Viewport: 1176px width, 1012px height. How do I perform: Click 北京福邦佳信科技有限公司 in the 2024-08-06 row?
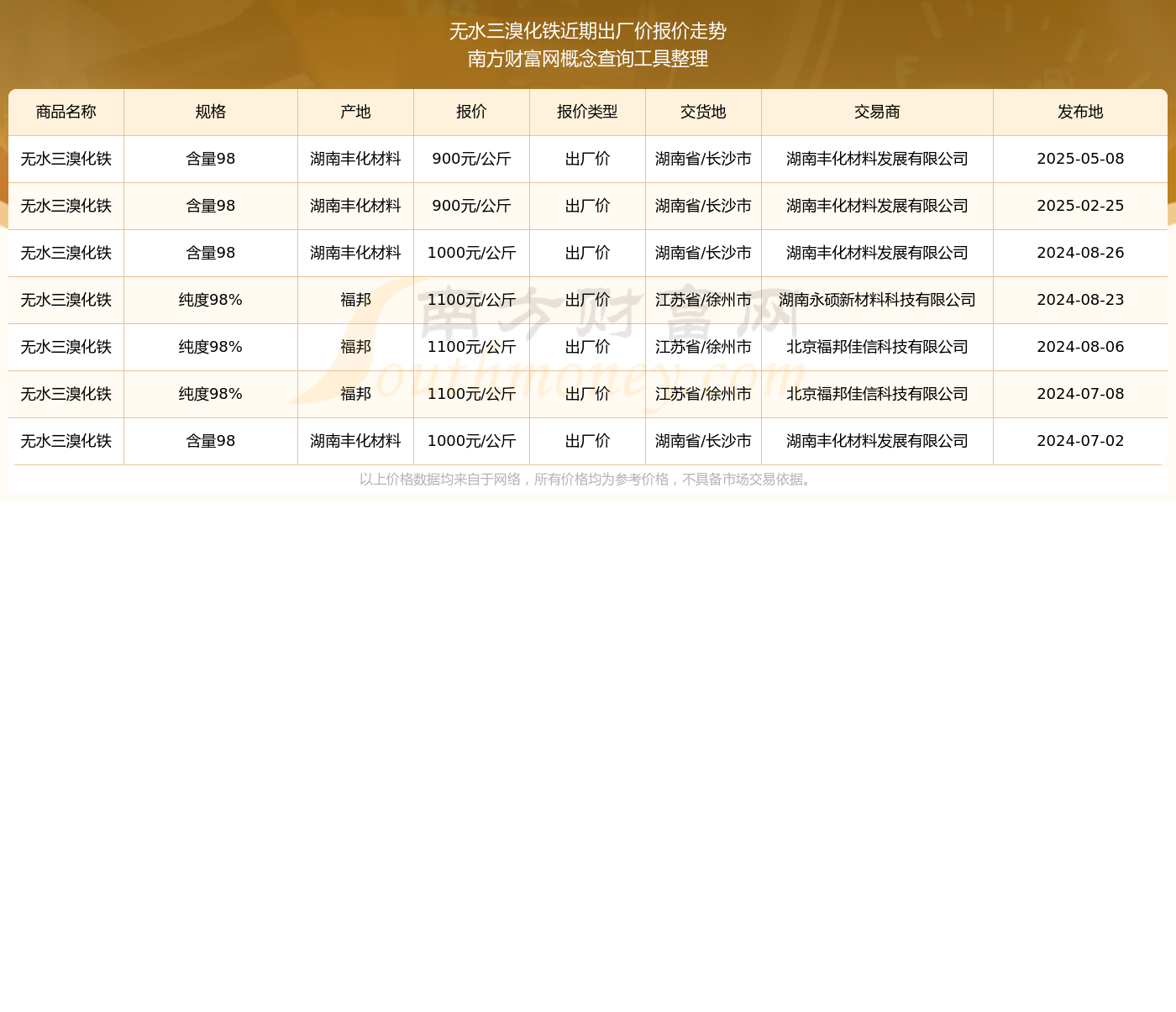[877, 347]
